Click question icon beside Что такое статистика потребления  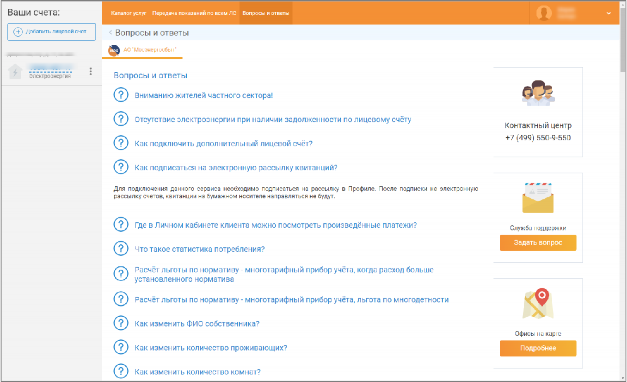pos(121,248)
